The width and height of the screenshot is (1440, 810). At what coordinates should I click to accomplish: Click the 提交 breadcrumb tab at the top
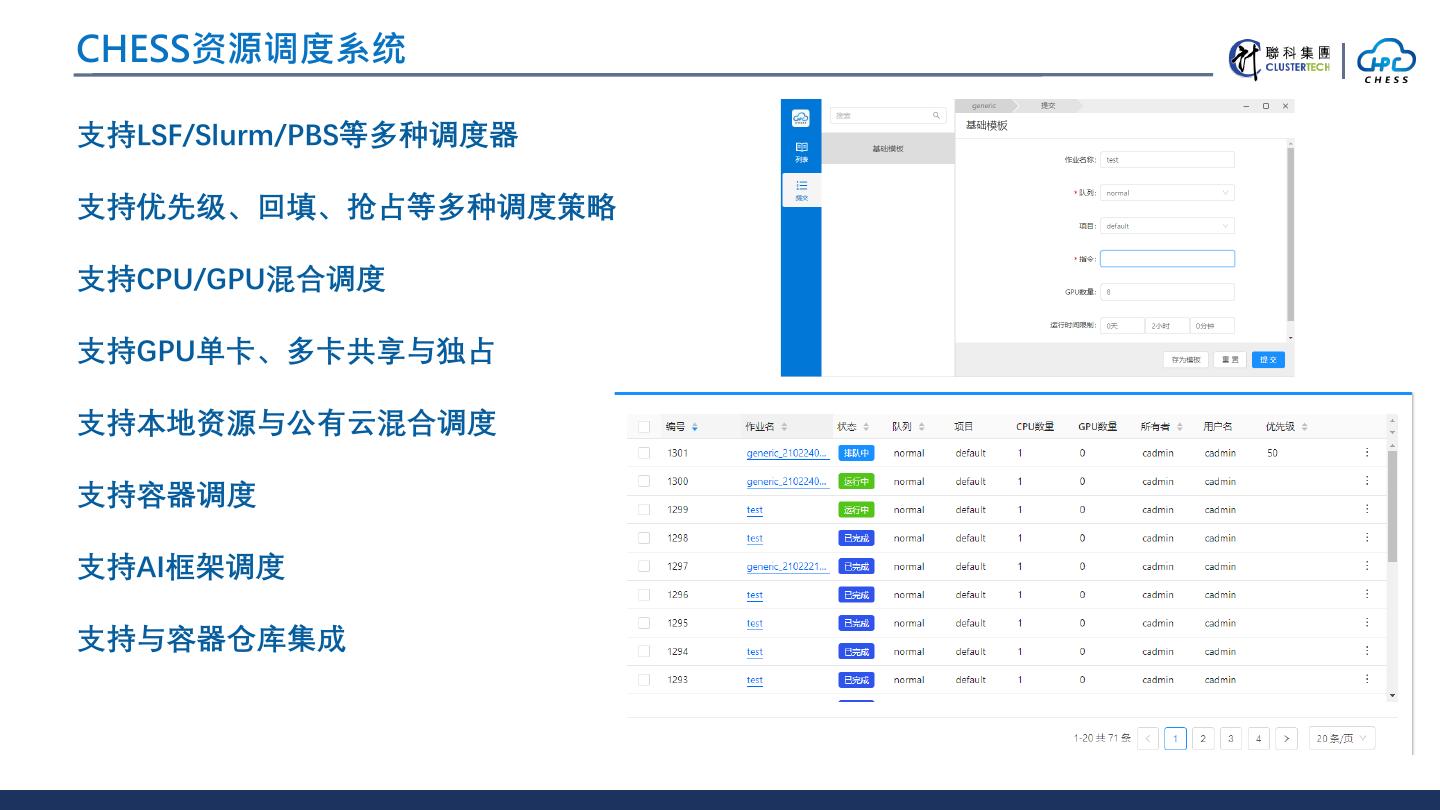[x=1048, y=106]
